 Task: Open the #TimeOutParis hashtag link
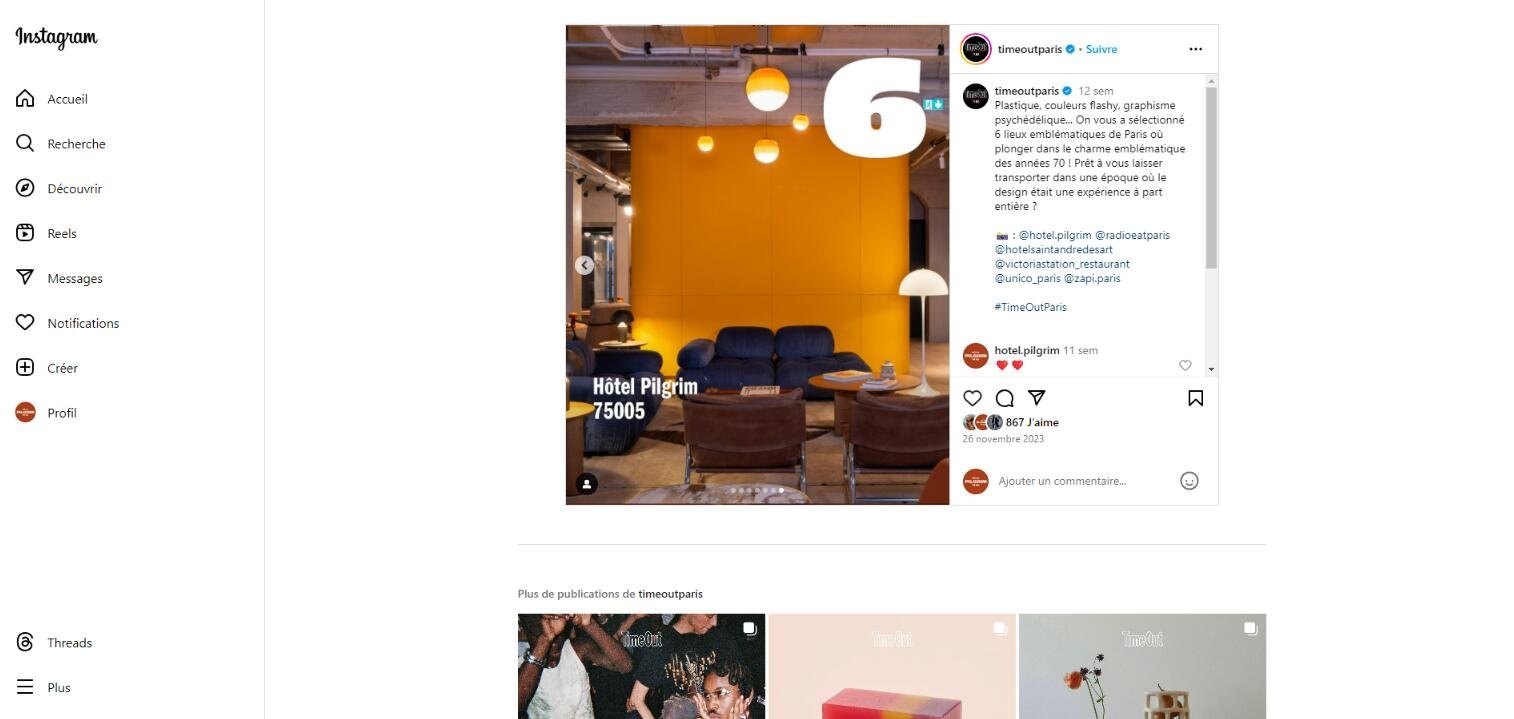point(1030,307)
